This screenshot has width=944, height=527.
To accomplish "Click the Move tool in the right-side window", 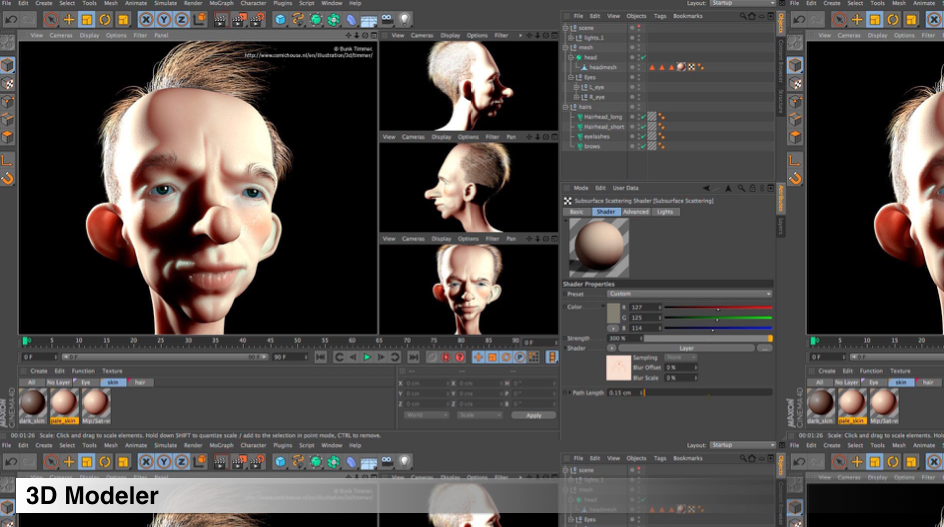I will (x=857, y=20).
